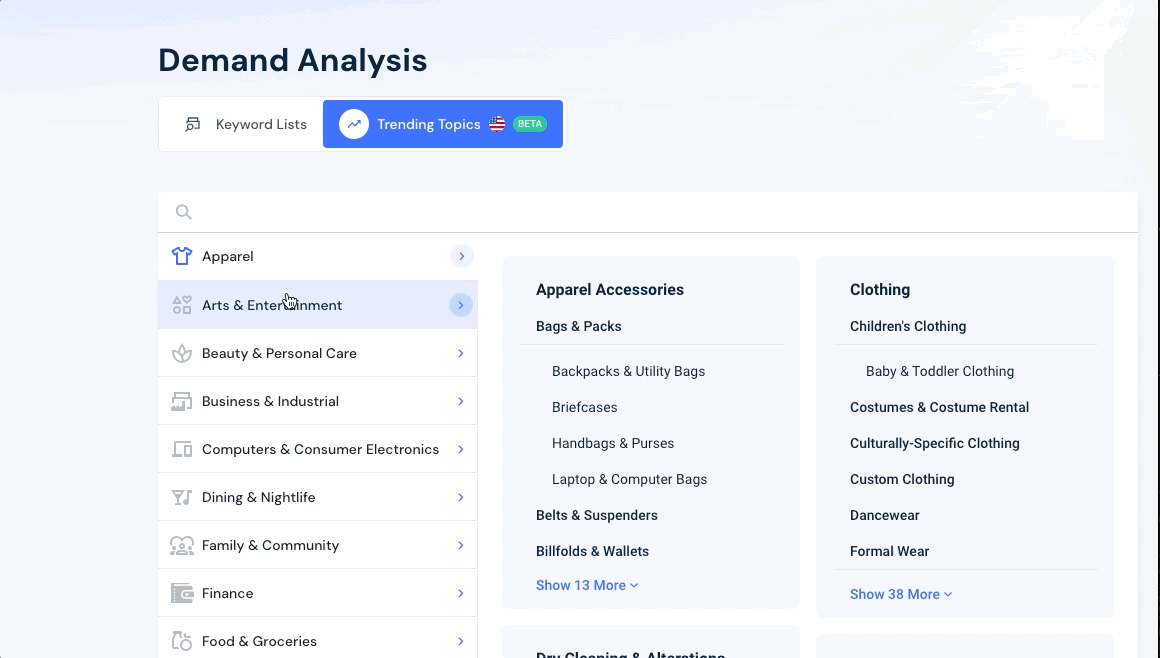Switch to the Keyword Lists tab
This screenshot has height=658, width=1160.
coord(243,124)
